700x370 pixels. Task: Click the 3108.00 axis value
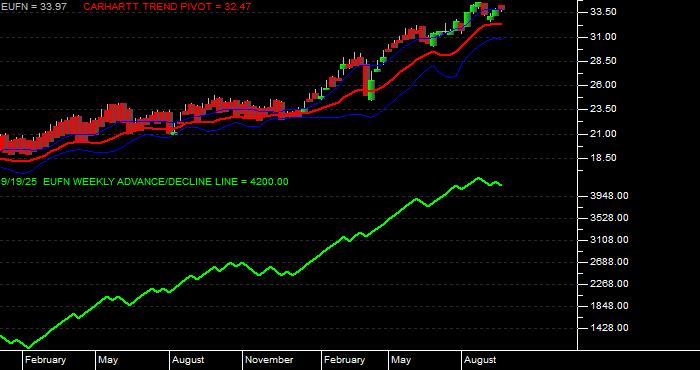(608, 240)
